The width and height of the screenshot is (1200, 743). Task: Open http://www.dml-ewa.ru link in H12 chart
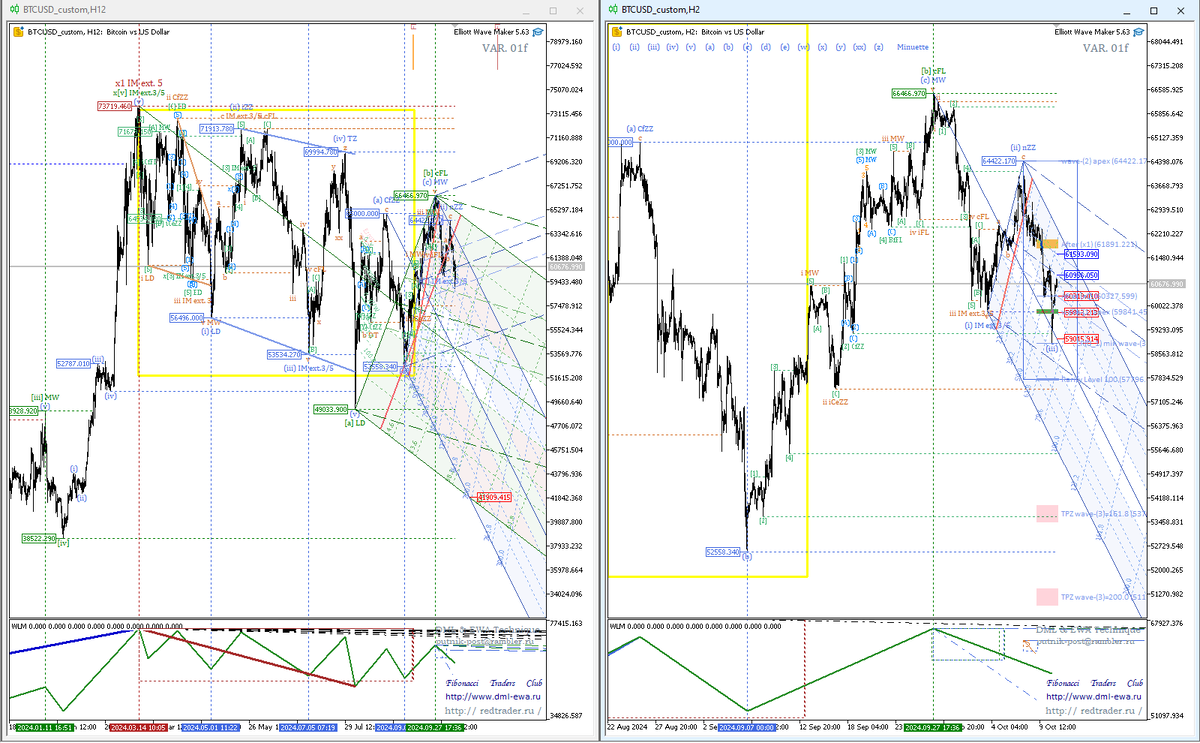[494, 697]
